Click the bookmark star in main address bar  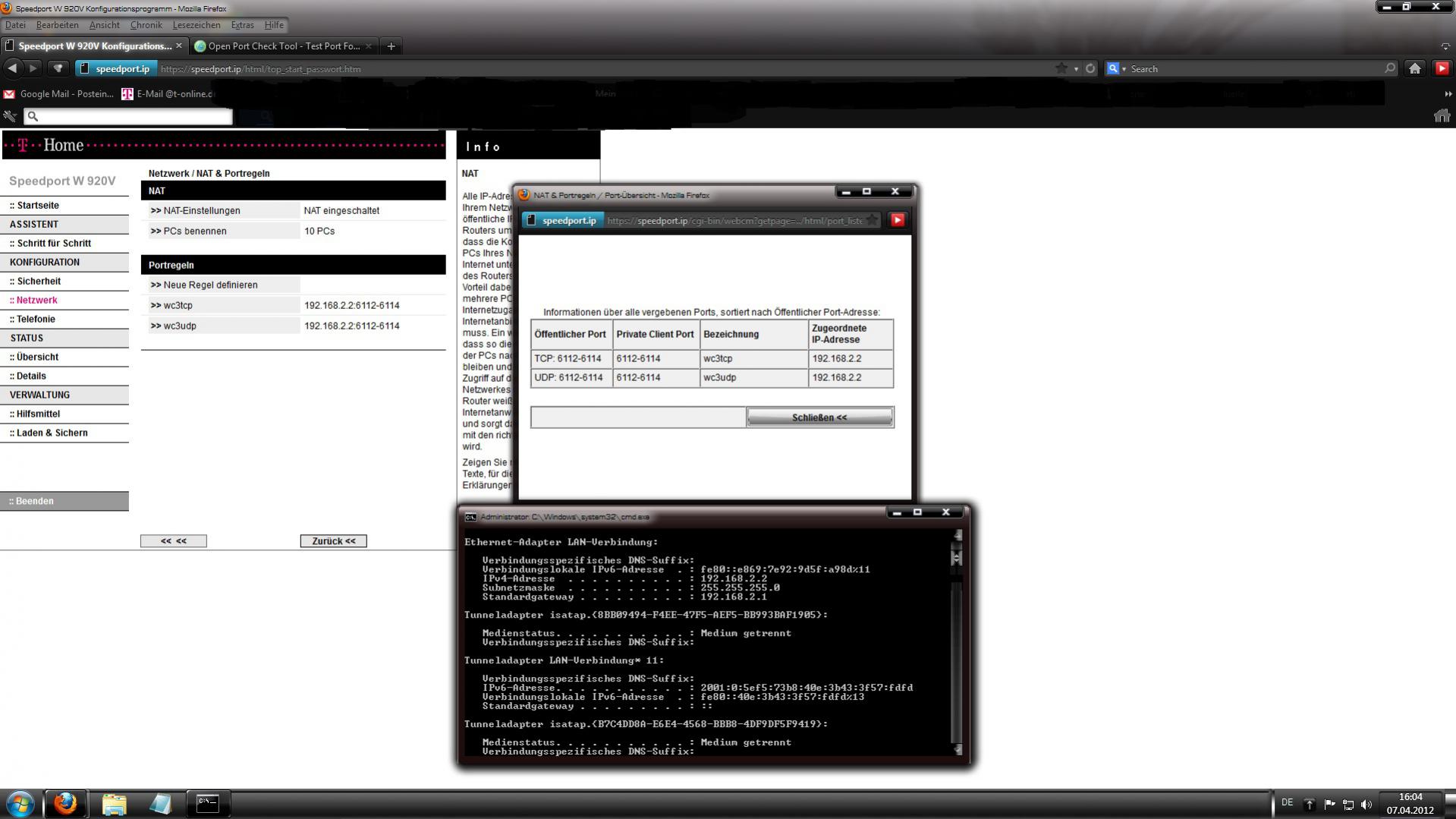1061,68
